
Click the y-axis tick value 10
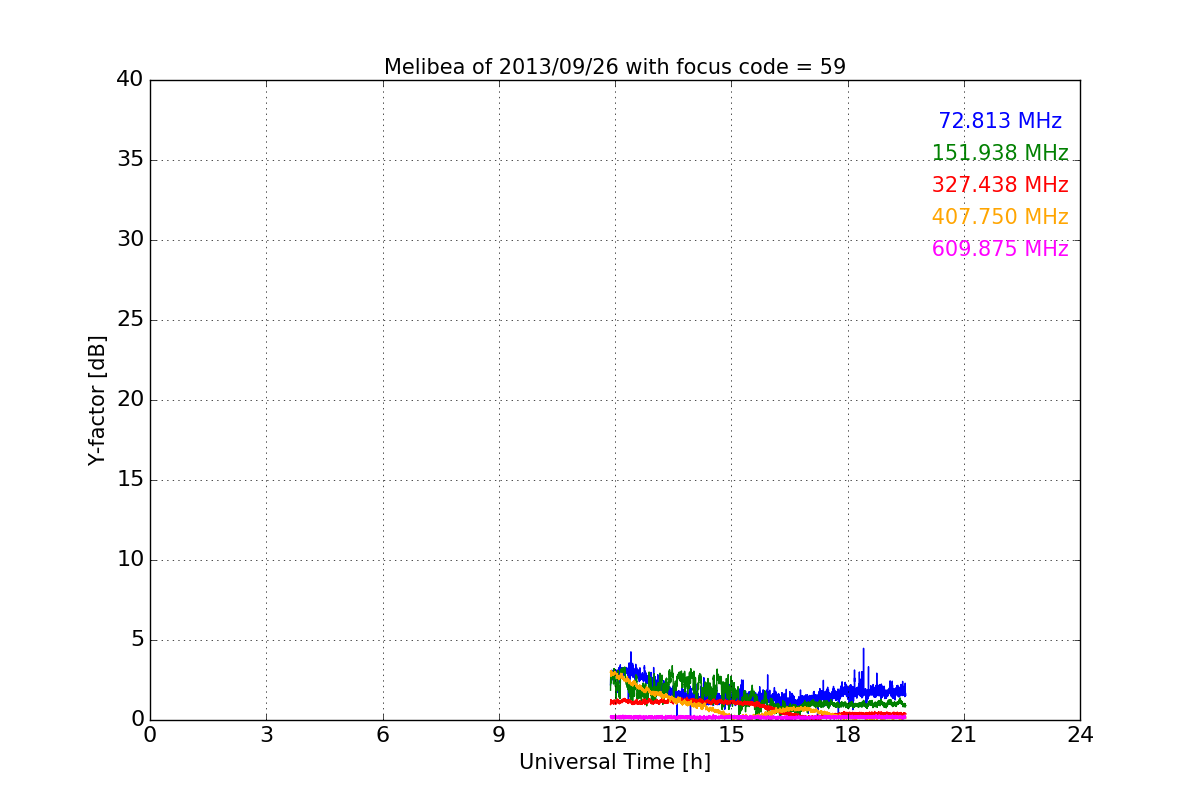click(130, 560)
